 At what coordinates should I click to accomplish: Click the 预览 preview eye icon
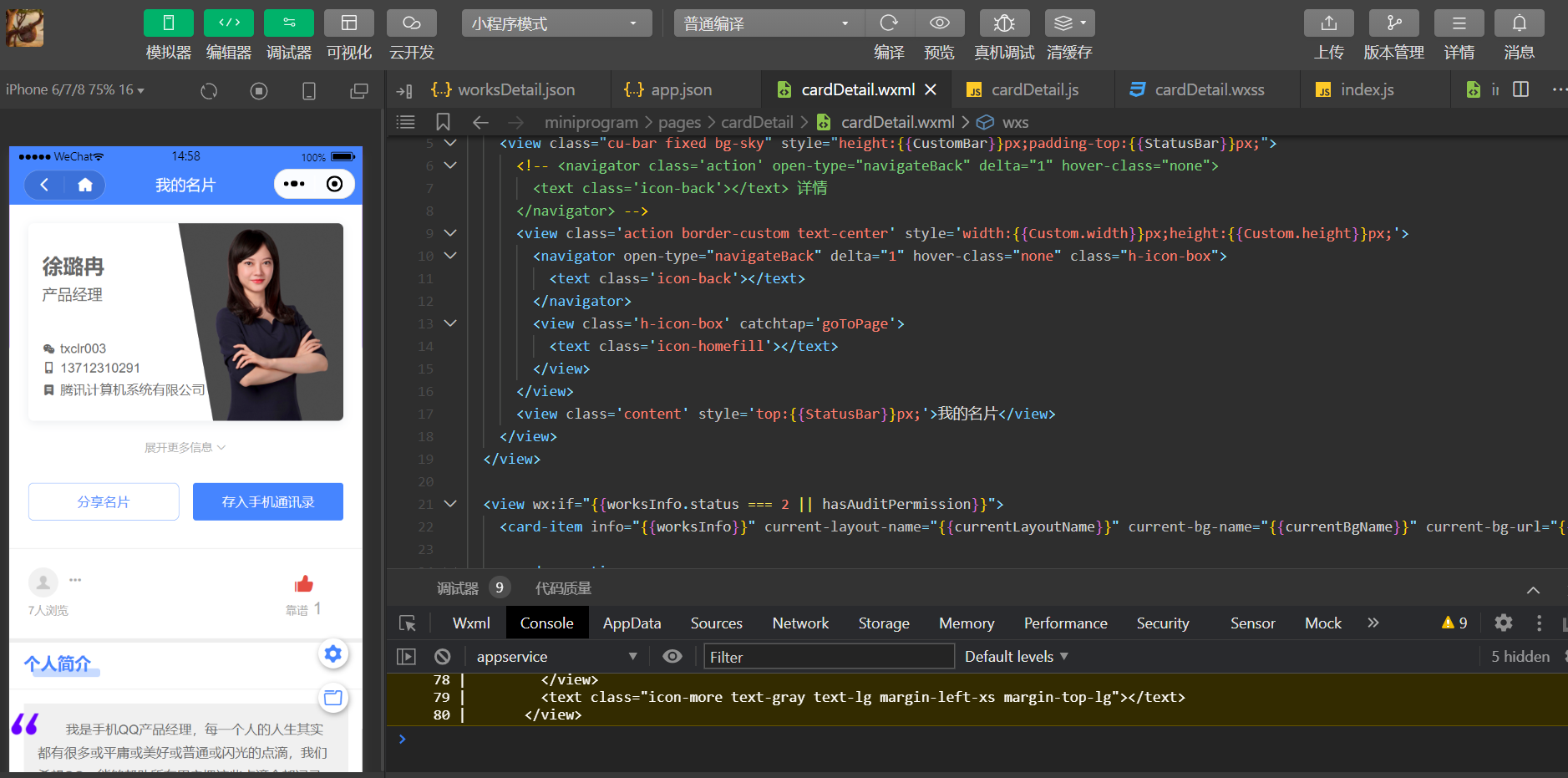(x=940, y=23)
